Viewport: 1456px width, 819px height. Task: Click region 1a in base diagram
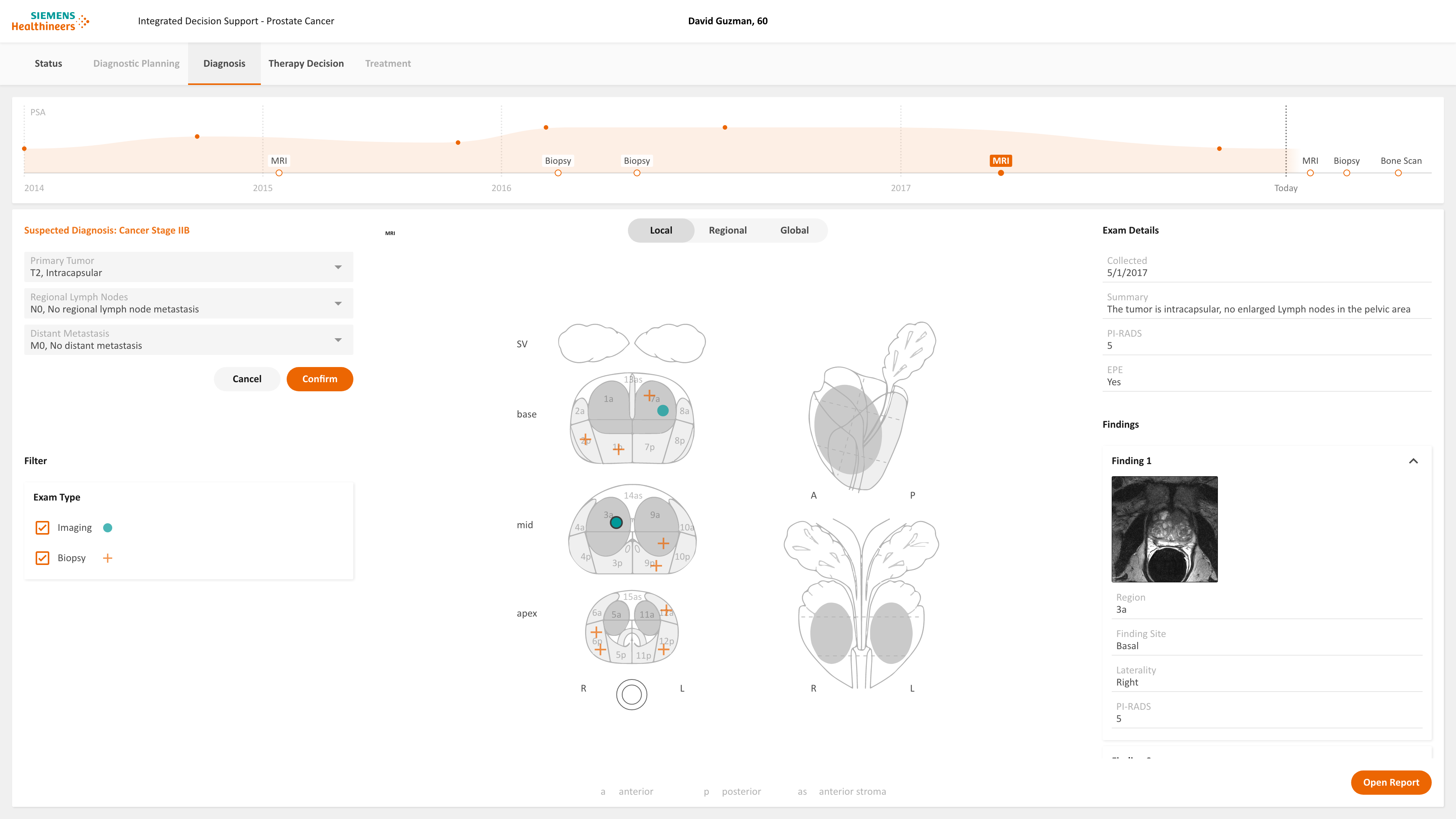click(x=608, y=399)
